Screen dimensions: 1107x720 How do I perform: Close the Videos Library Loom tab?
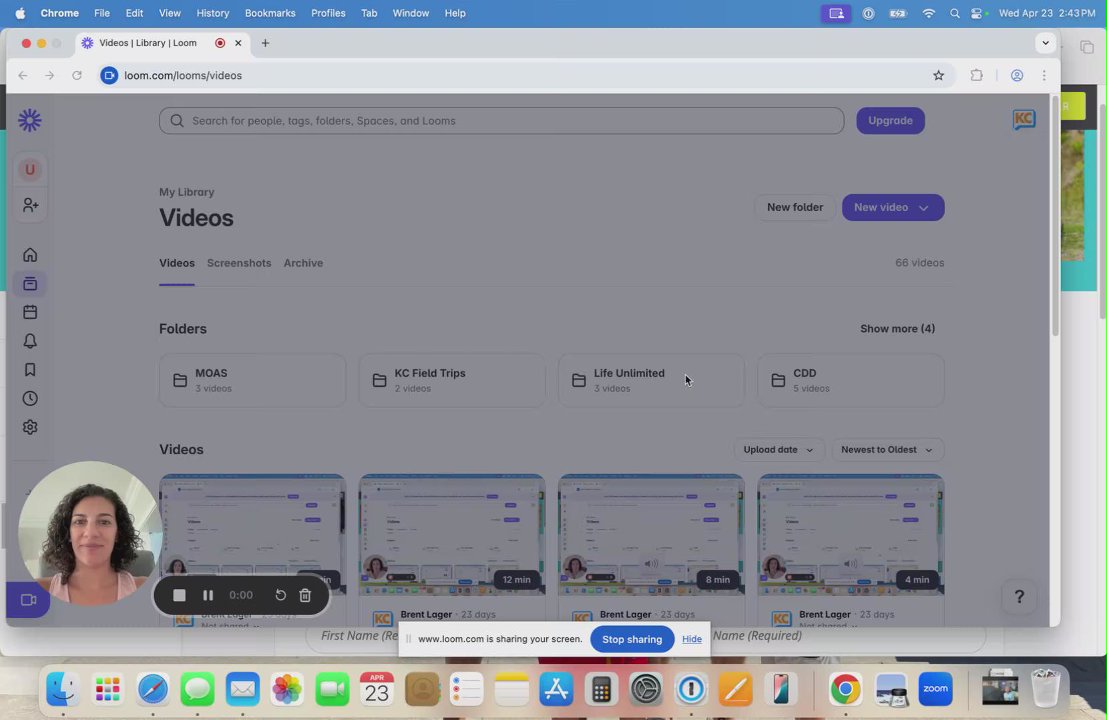click(238, 43)
